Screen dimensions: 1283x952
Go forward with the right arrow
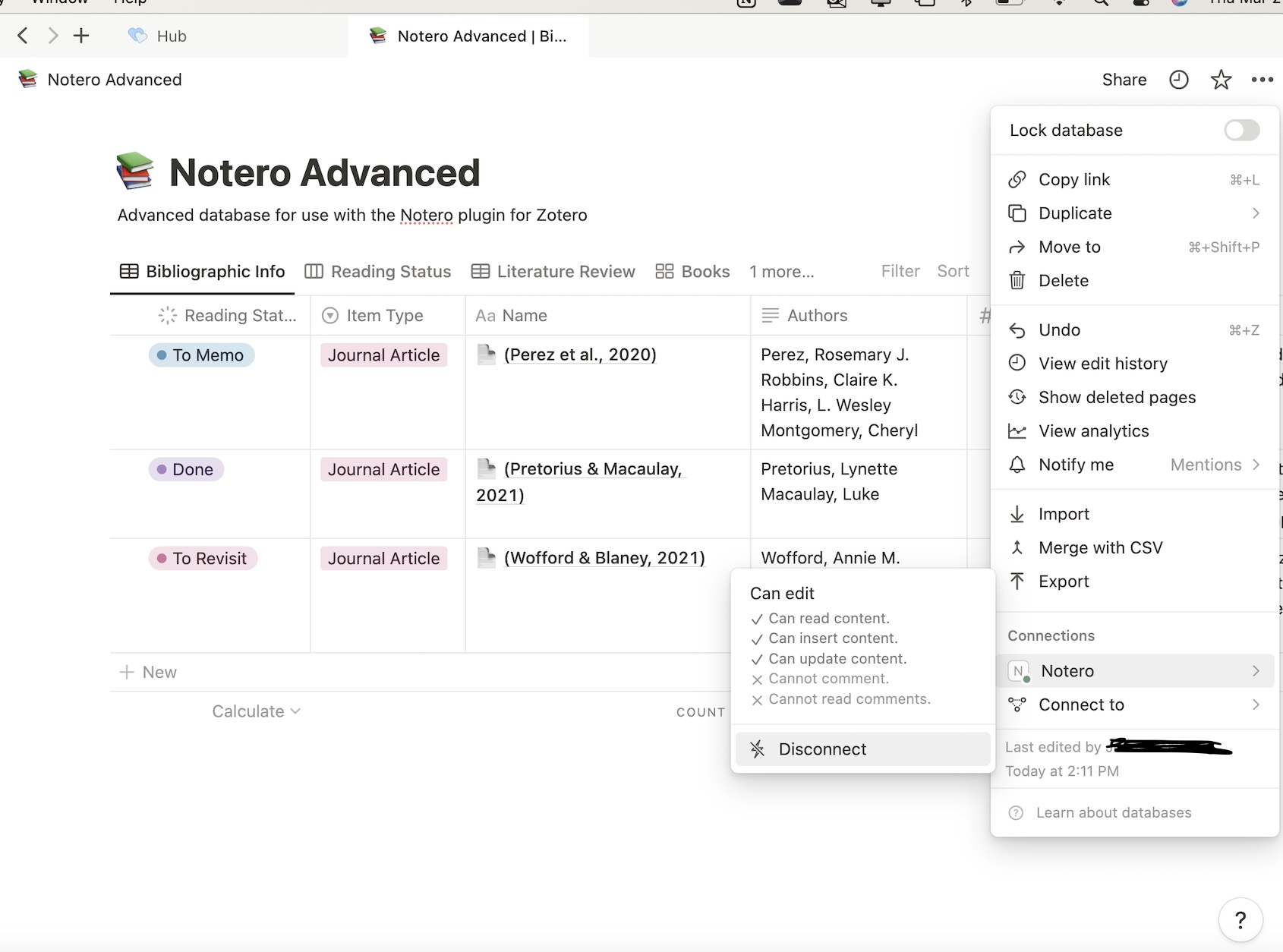pyautogui.click(x=52, y=36)
